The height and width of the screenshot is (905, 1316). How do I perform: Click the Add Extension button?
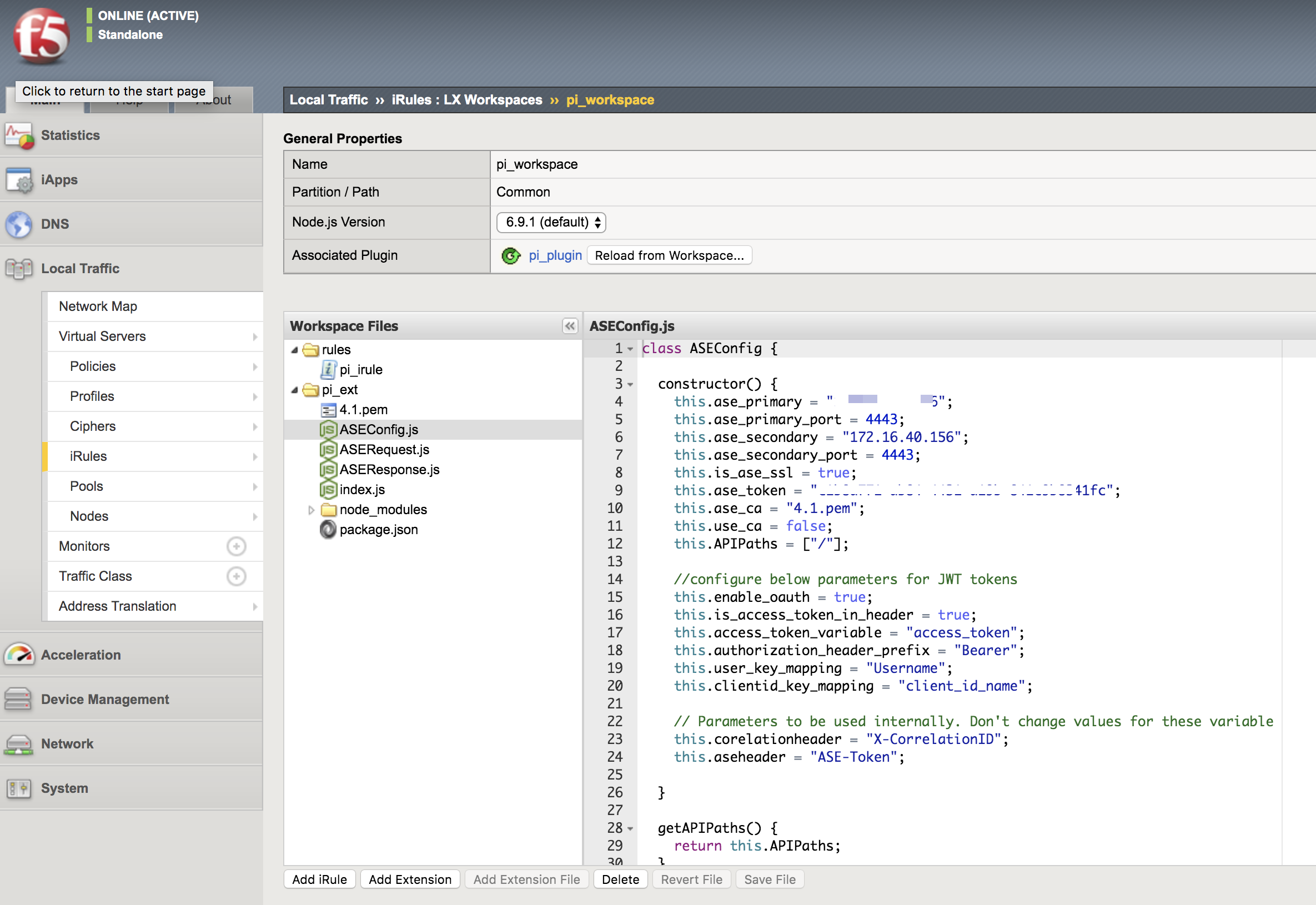coord(409,879)
